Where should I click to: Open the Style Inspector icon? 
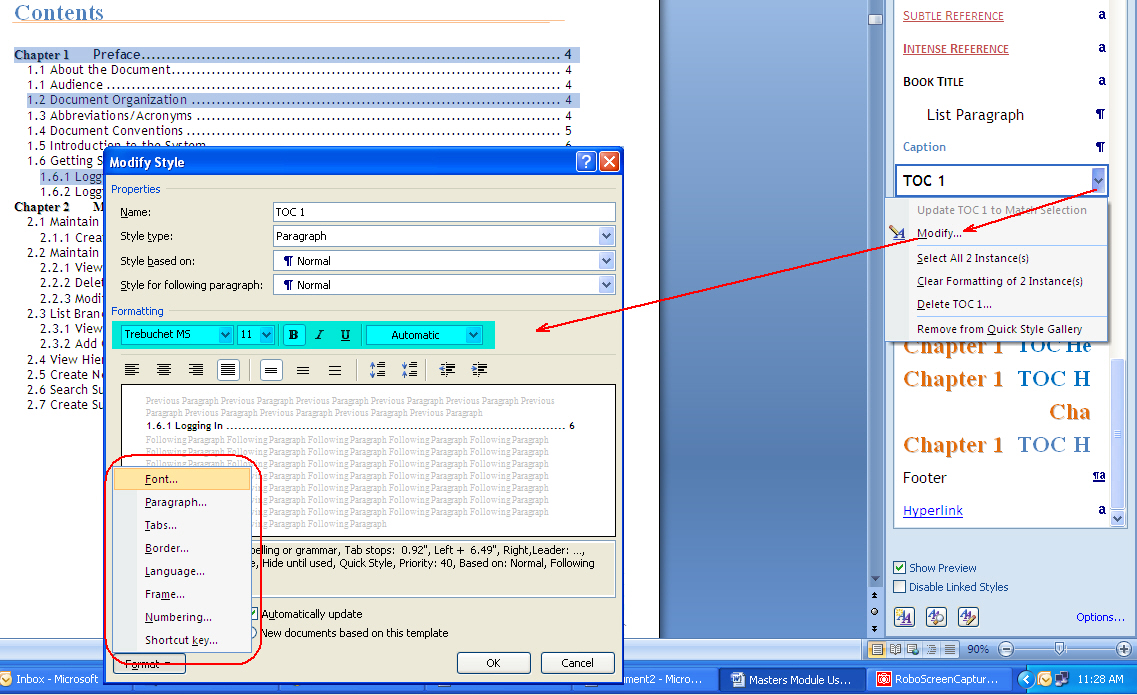[x=936, y=617]
